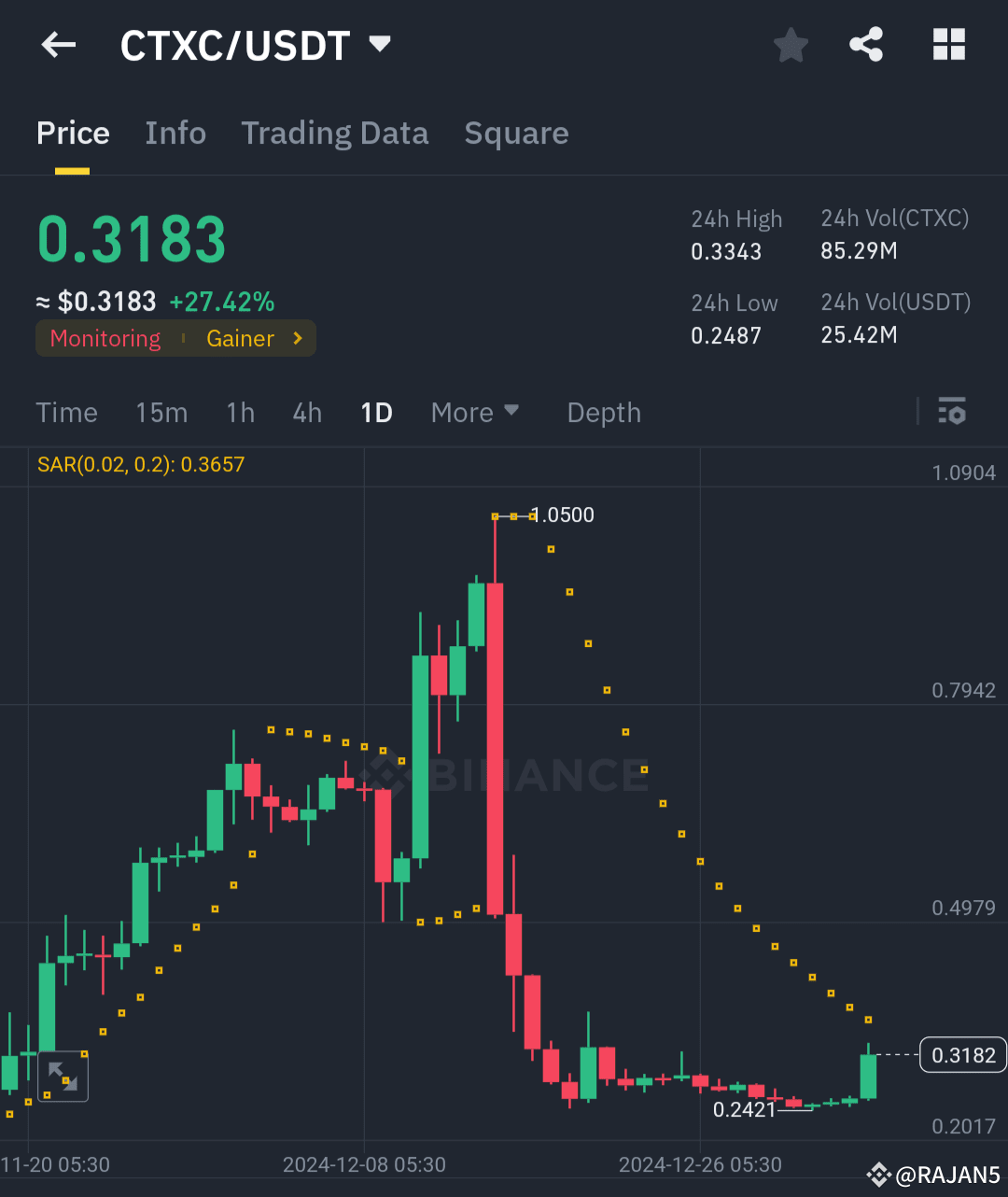1008x1197 pixels.
Task: Open the Info tab
Action: 175,133
